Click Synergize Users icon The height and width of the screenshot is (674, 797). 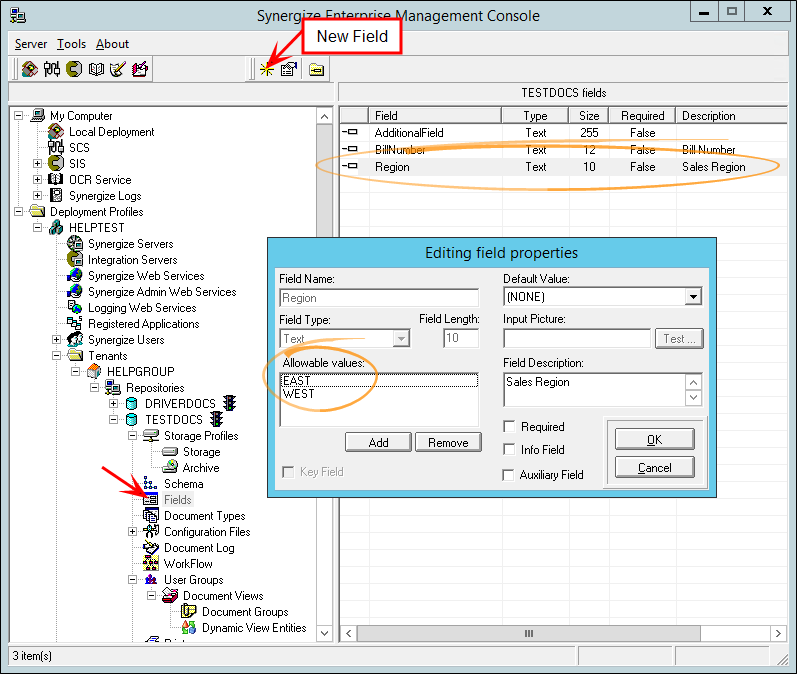point(75,340)
